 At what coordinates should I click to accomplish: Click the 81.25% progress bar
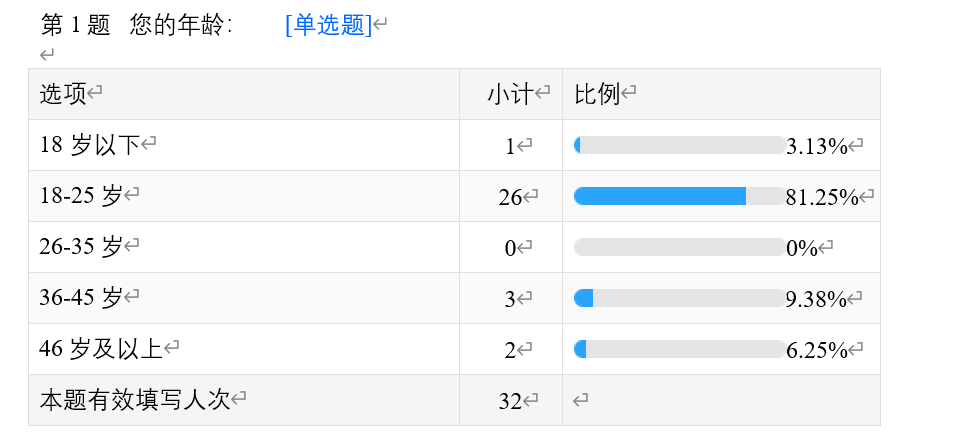[680, 197]
